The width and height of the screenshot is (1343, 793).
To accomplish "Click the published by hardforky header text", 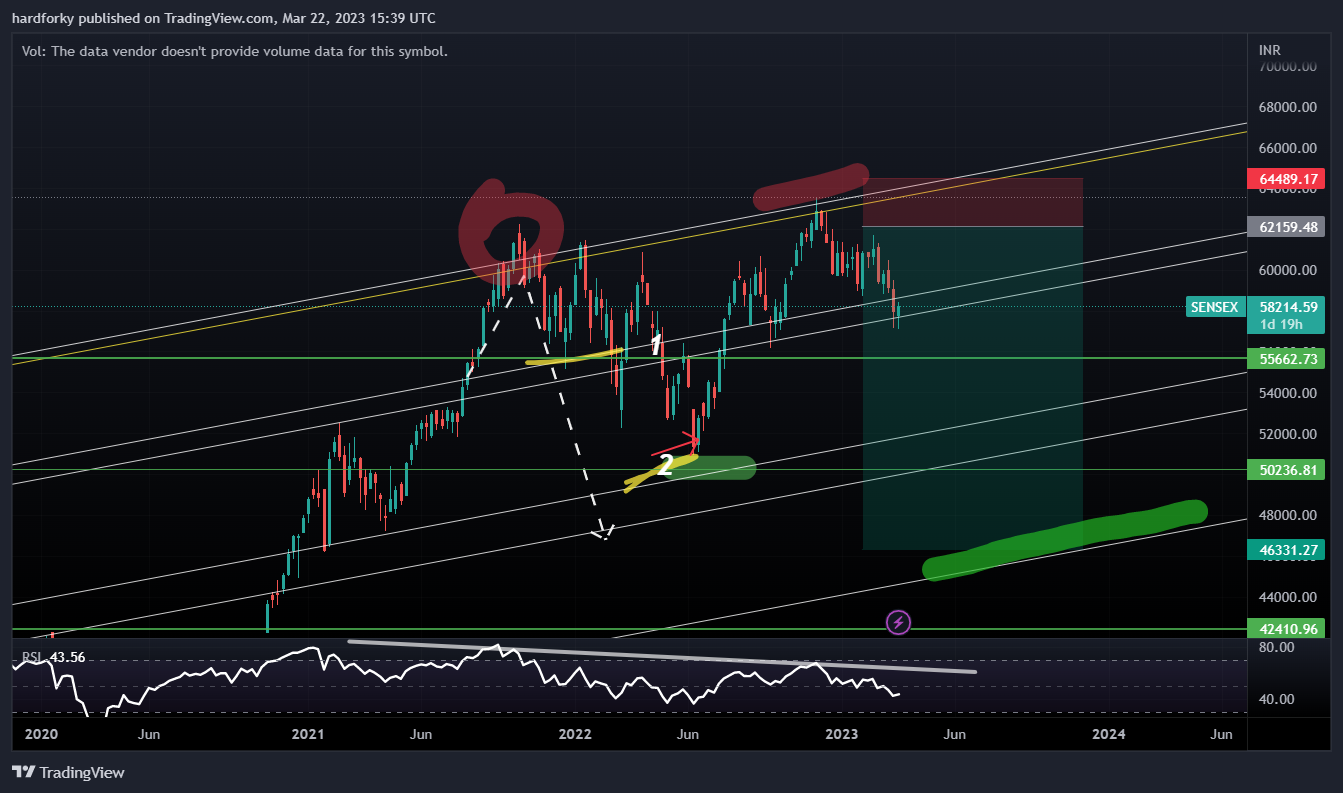I will coord(224,18).
